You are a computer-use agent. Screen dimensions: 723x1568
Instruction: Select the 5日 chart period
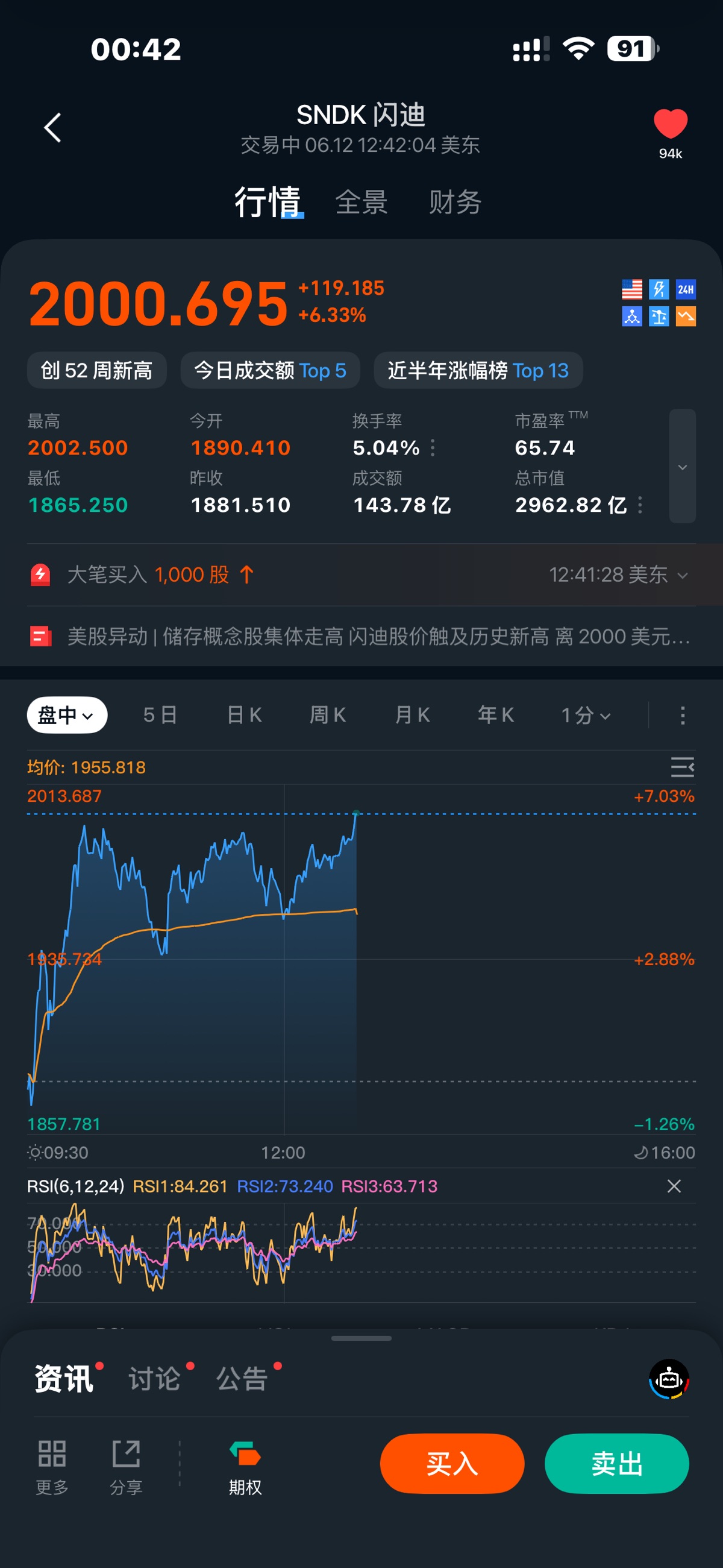[x=160, y=715]
